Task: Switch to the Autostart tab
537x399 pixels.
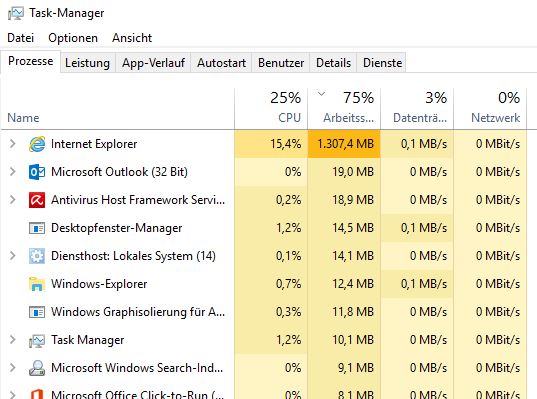Action: [221, 63]
